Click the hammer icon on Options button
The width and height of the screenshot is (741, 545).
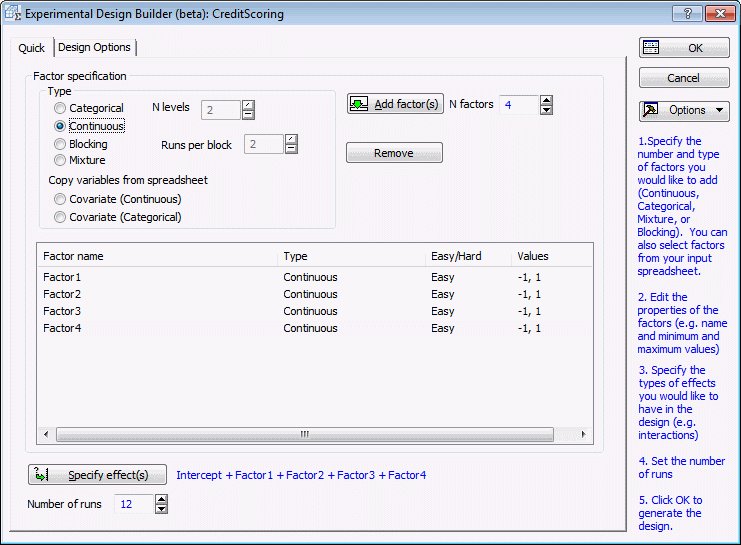(x=651, y=110)
